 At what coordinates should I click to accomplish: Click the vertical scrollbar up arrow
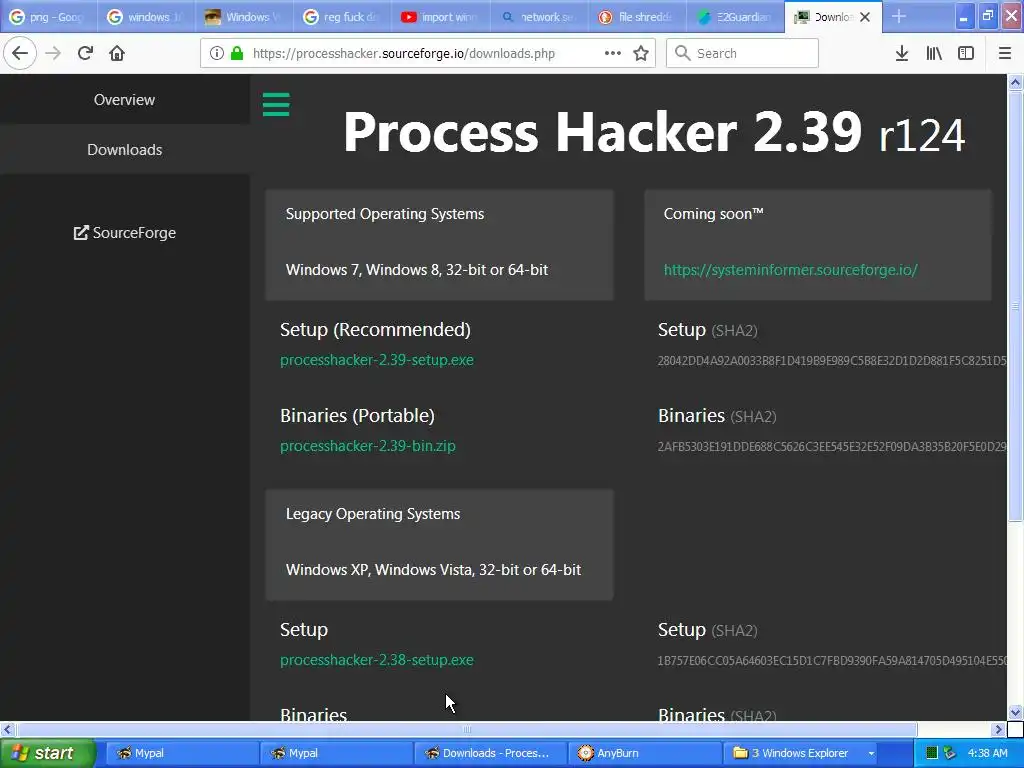pos(1016,82)
